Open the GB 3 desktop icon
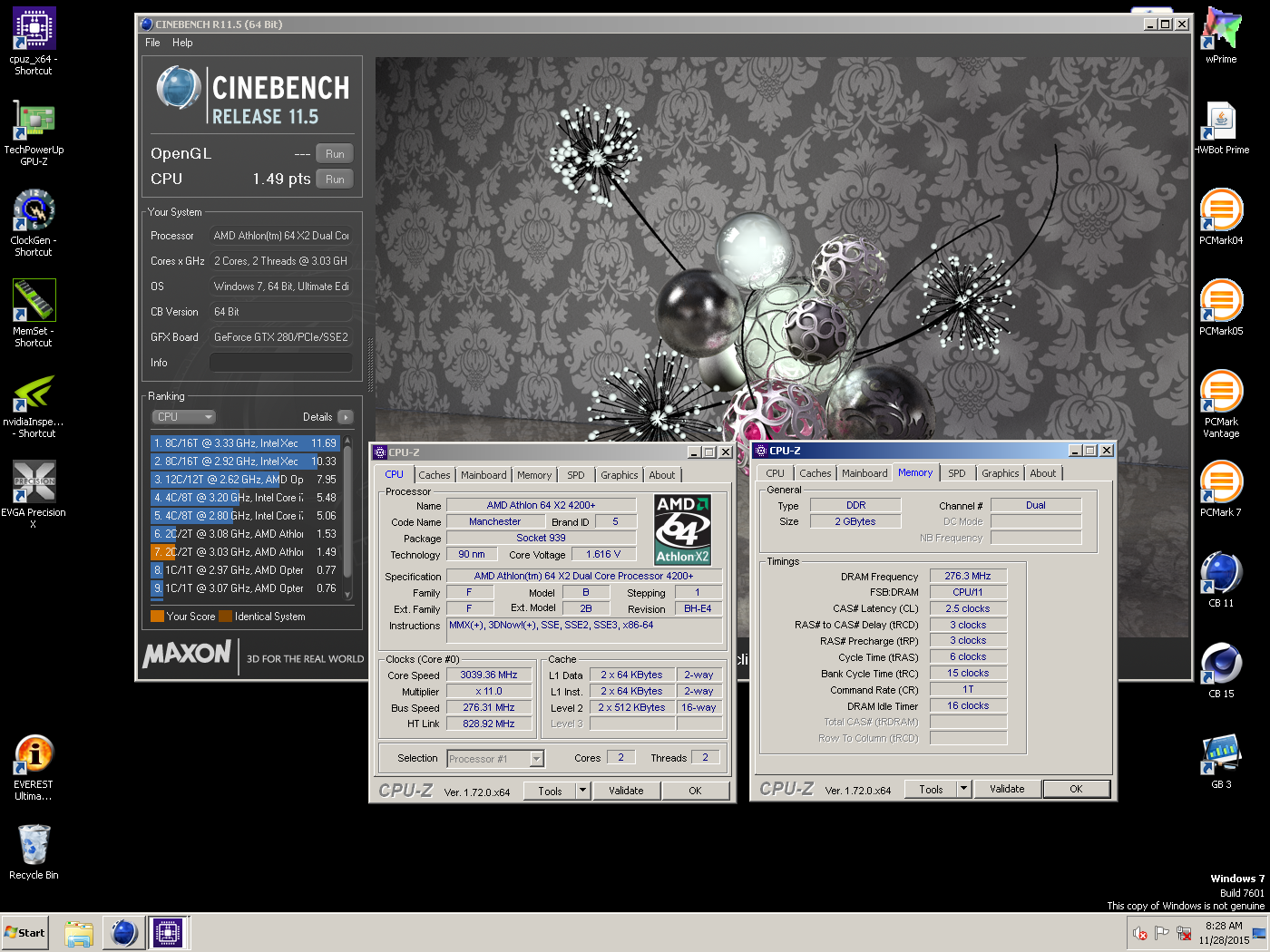This screenshot has width=1270, height=952. (x=1221, y=762)
